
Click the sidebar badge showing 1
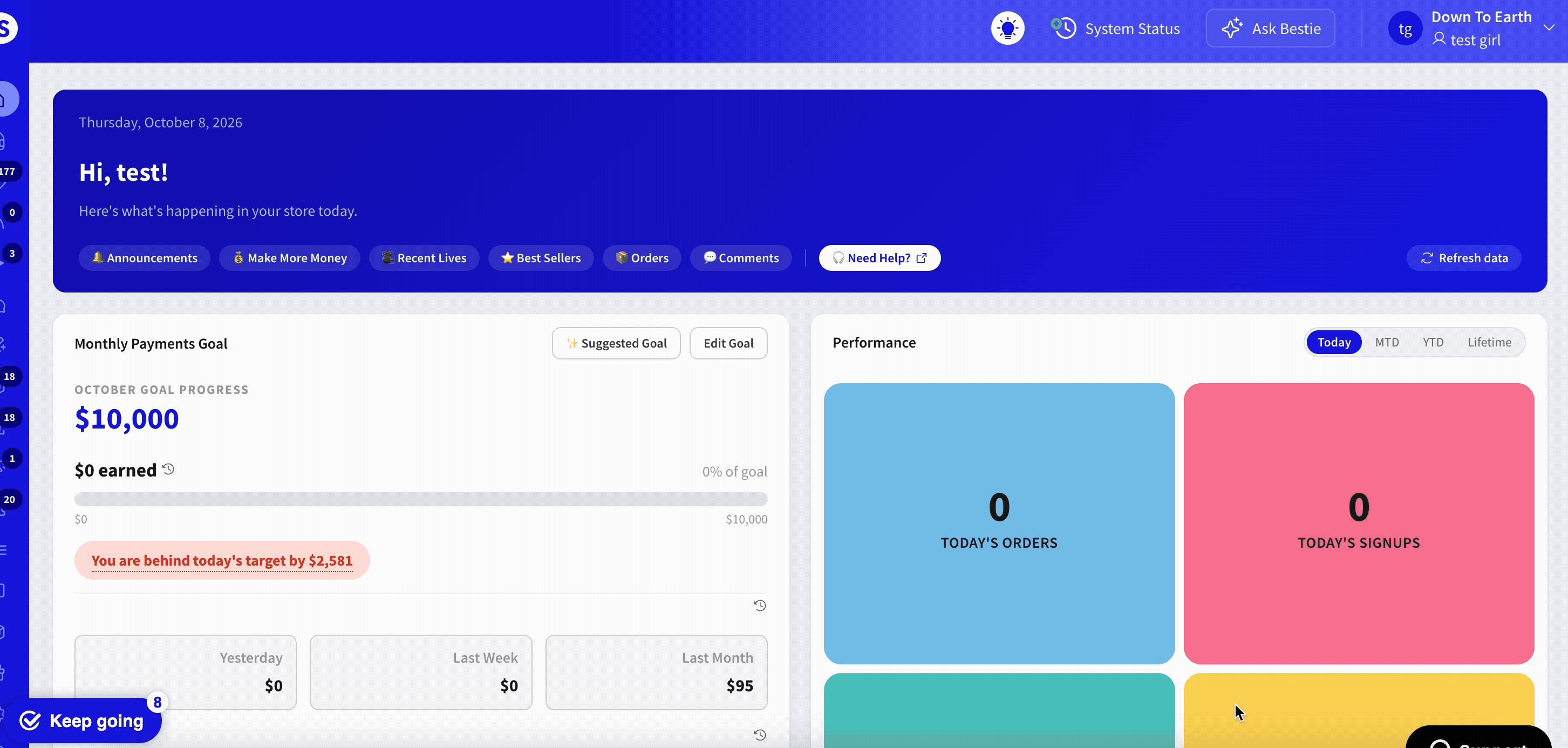pyautogui.click(x=11, y=458)
